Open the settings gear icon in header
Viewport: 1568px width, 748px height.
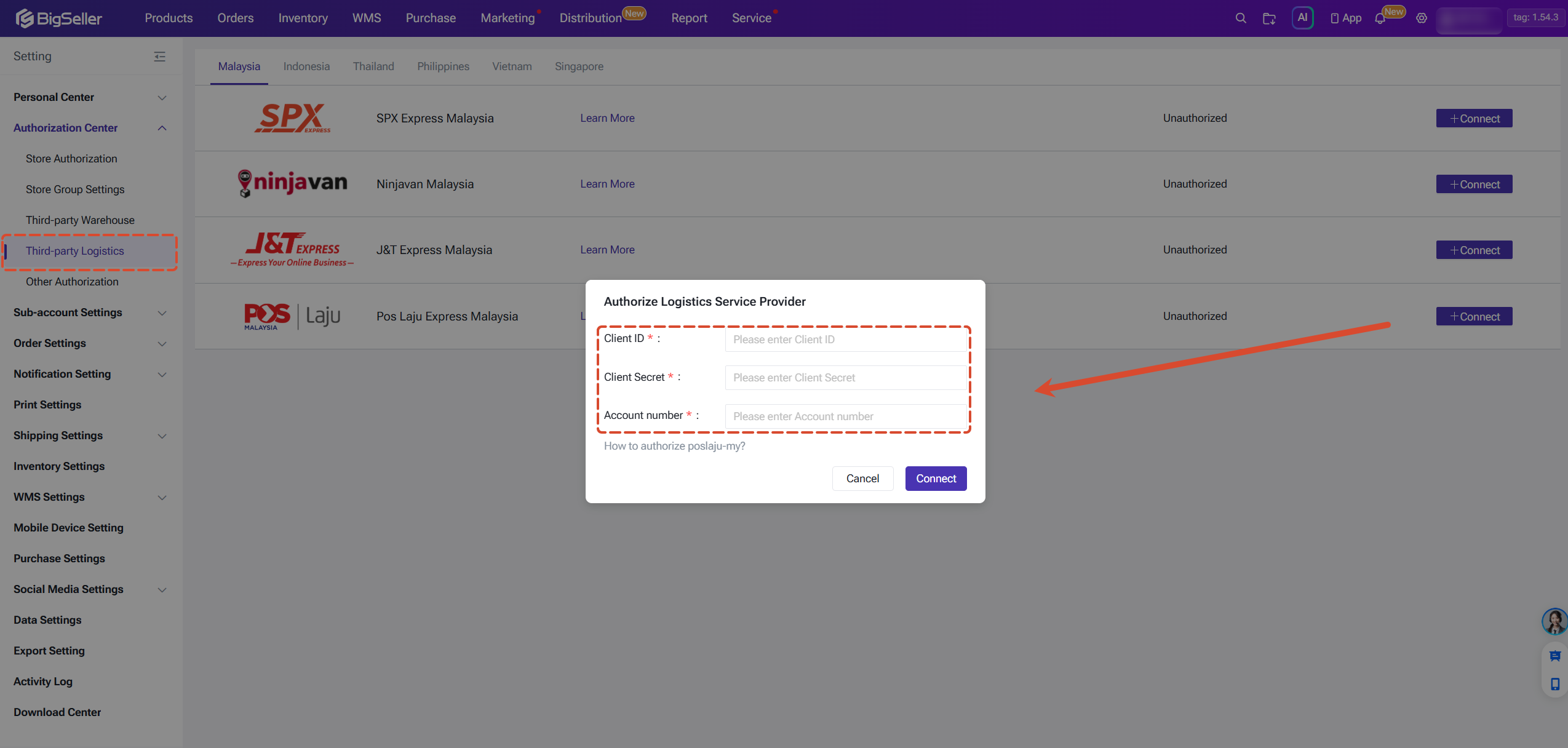1421,18
